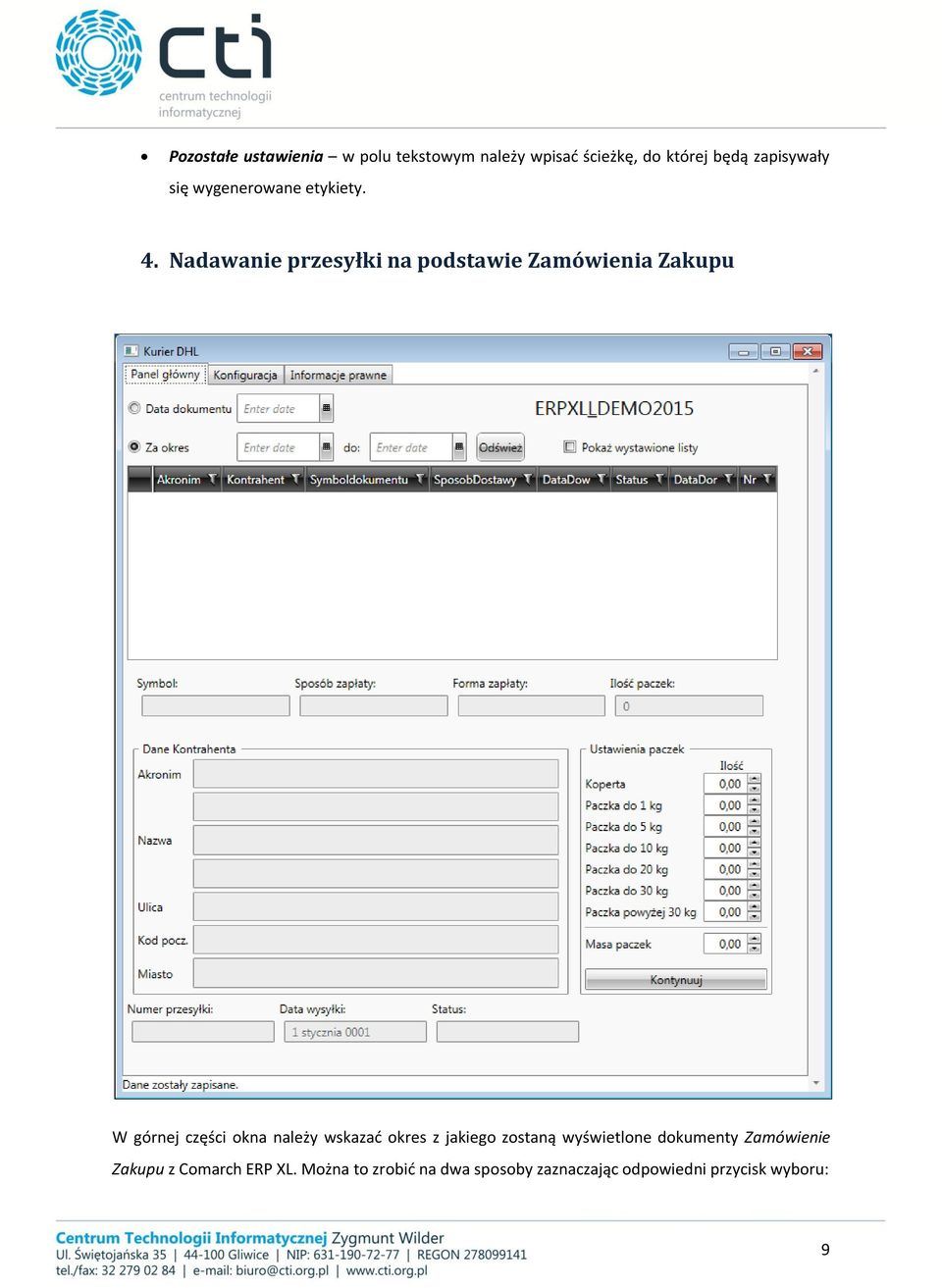The width and height of the screenshot is (942, 1288).
Task: Click the filter icon on DataDor column
Action: click(x=728, y=480)
